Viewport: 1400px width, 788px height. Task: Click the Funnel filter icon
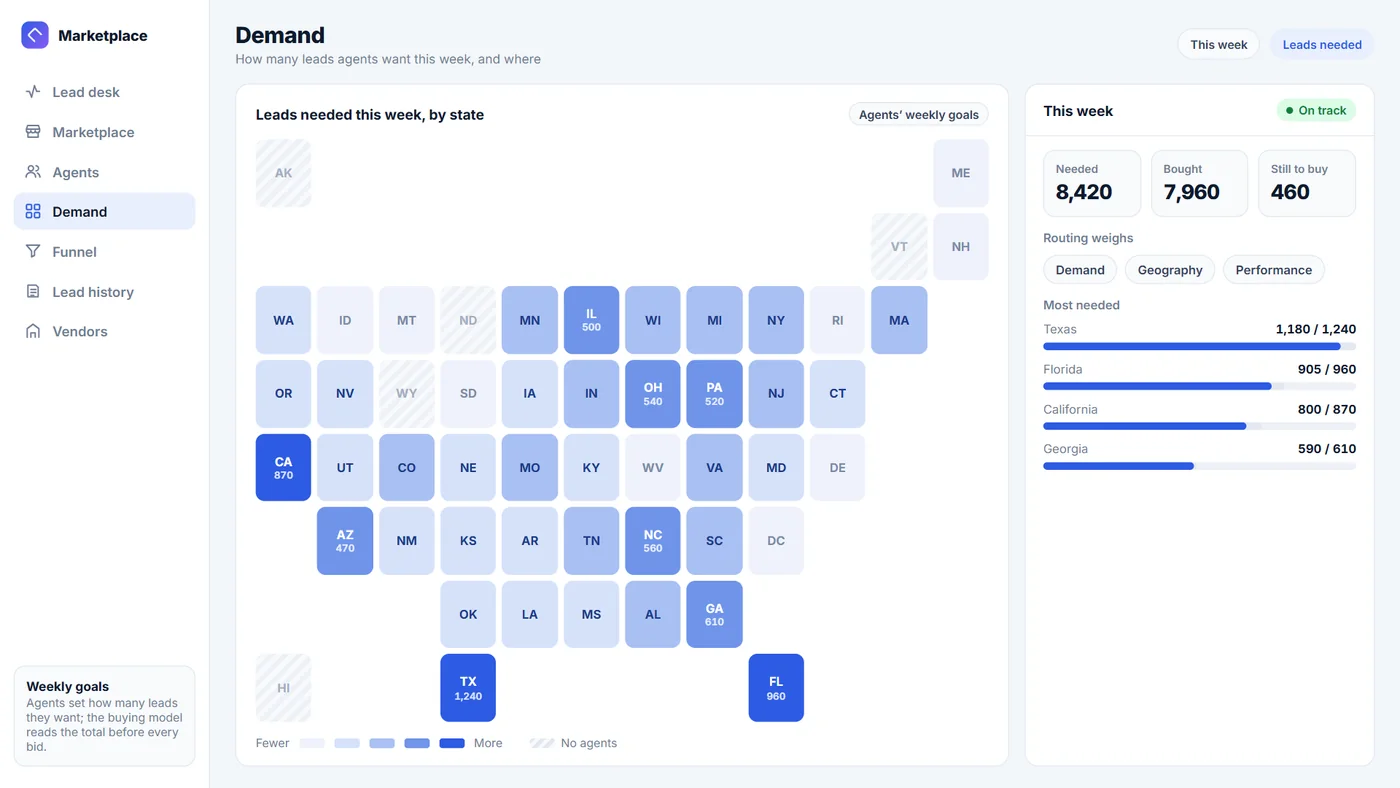tap(33, 252)
